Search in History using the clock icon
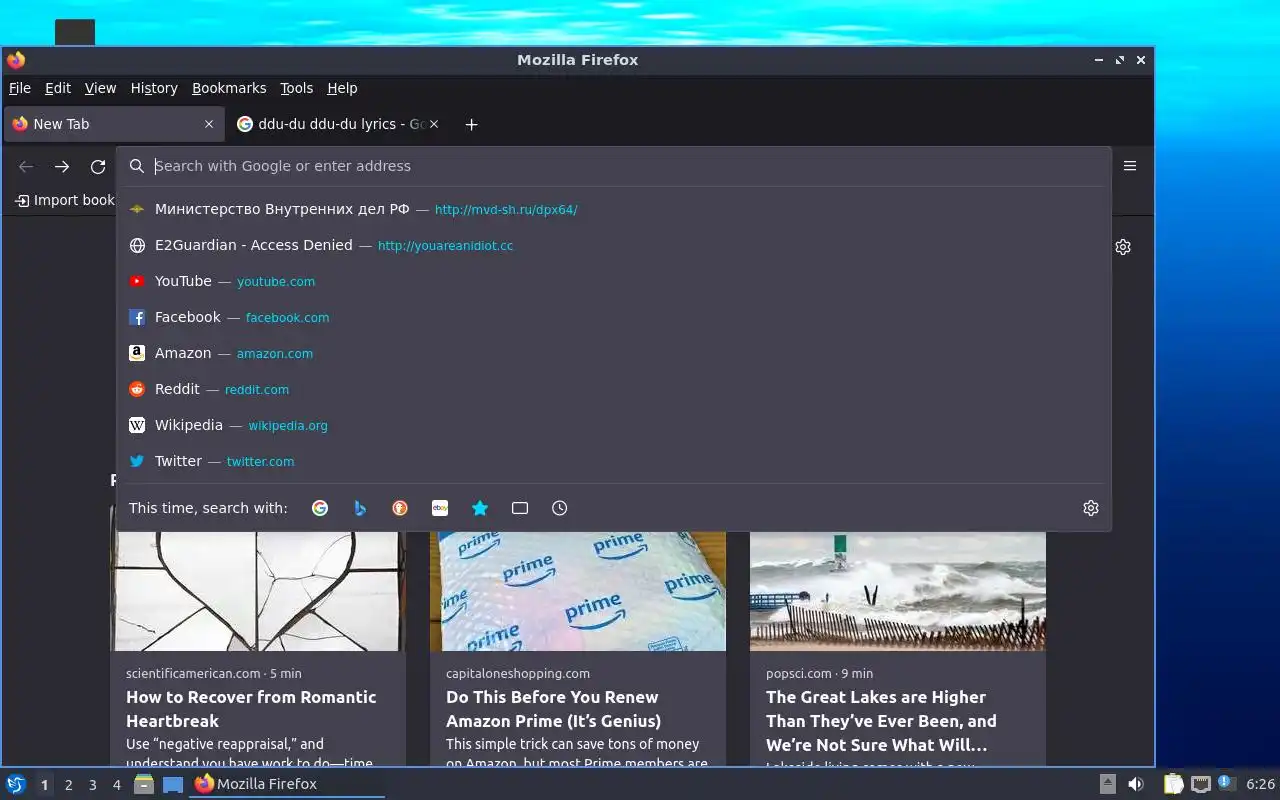Screen dimensions: 1280x800 (x=560, y=508)
